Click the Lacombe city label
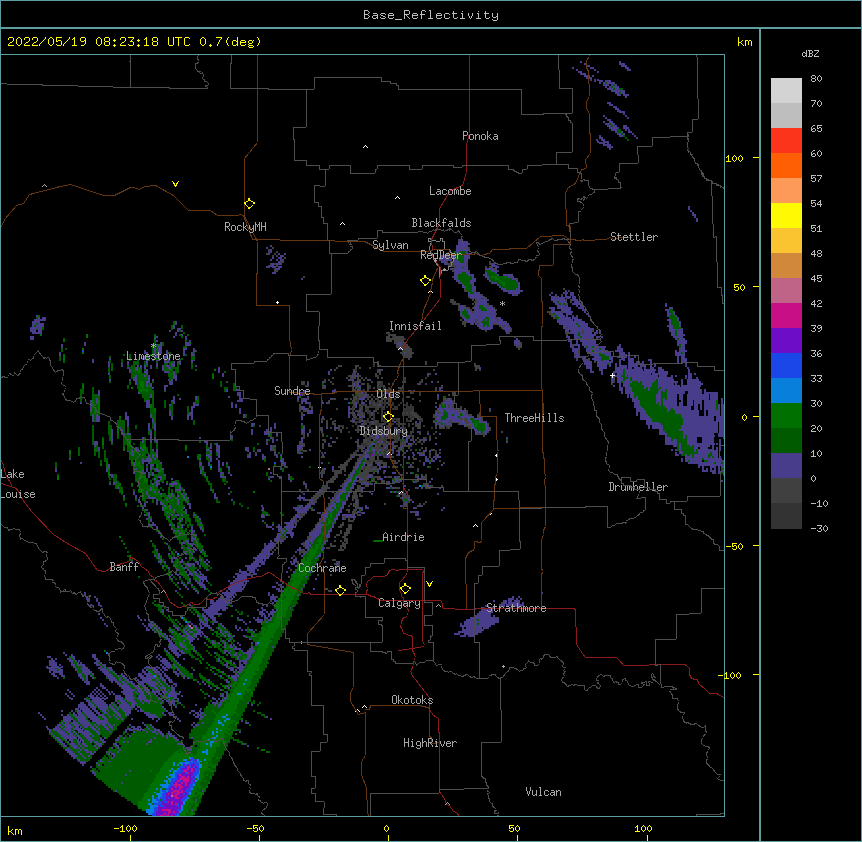Image resolution: width=862 pixels, height=842 pixels. pos(450,191)
